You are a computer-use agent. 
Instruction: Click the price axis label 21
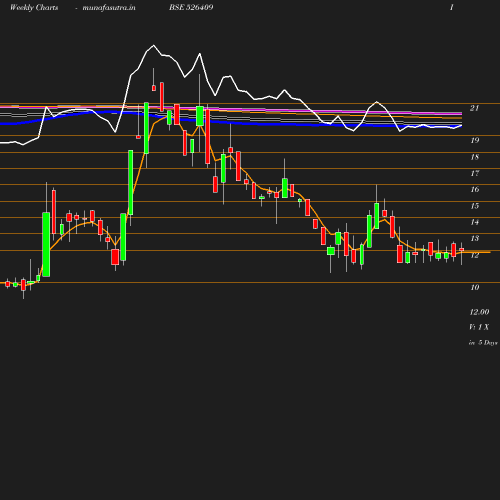[x=475, y=108]
